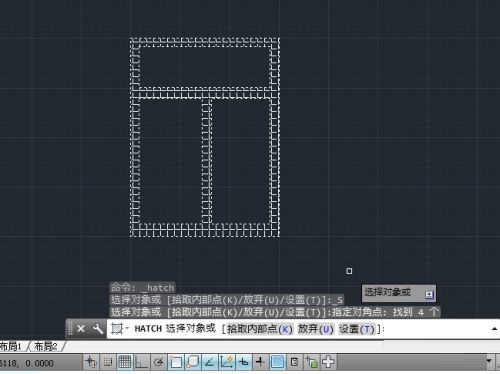Screen dimensions: 500x374
Task: Click the Quick Properties status icon
Action: click(295, 362)
